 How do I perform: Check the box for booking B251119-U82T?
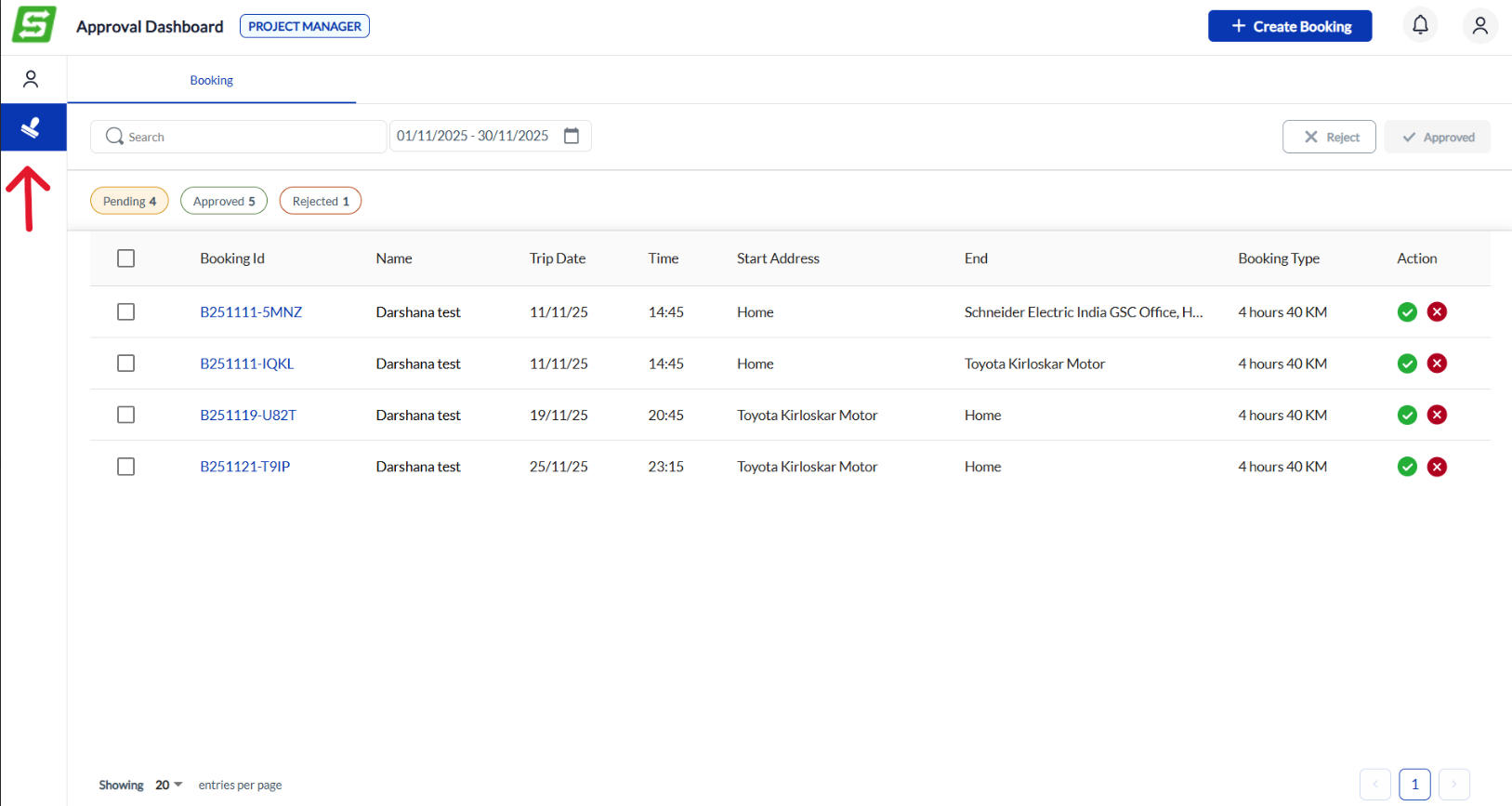[x=126, y=415]
